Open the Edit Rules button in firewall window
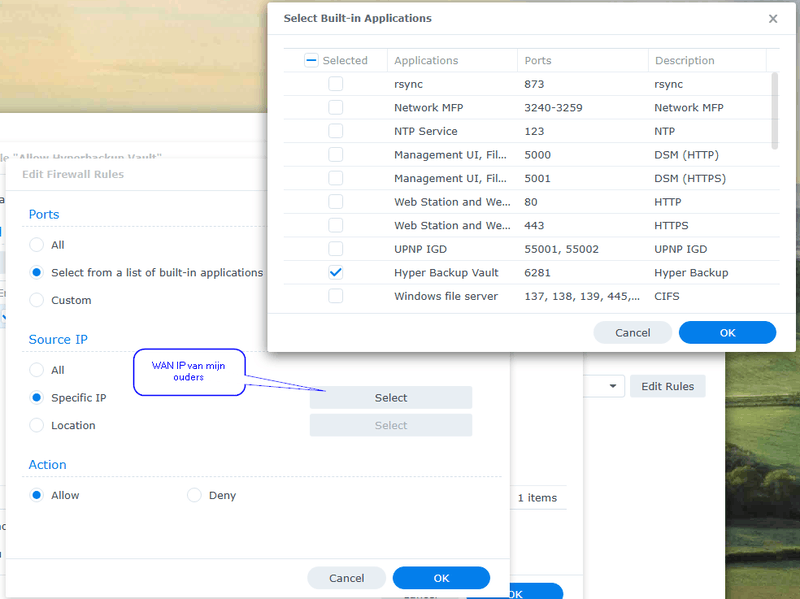Screen dimensions: 800x599 (x=667, y=386)
